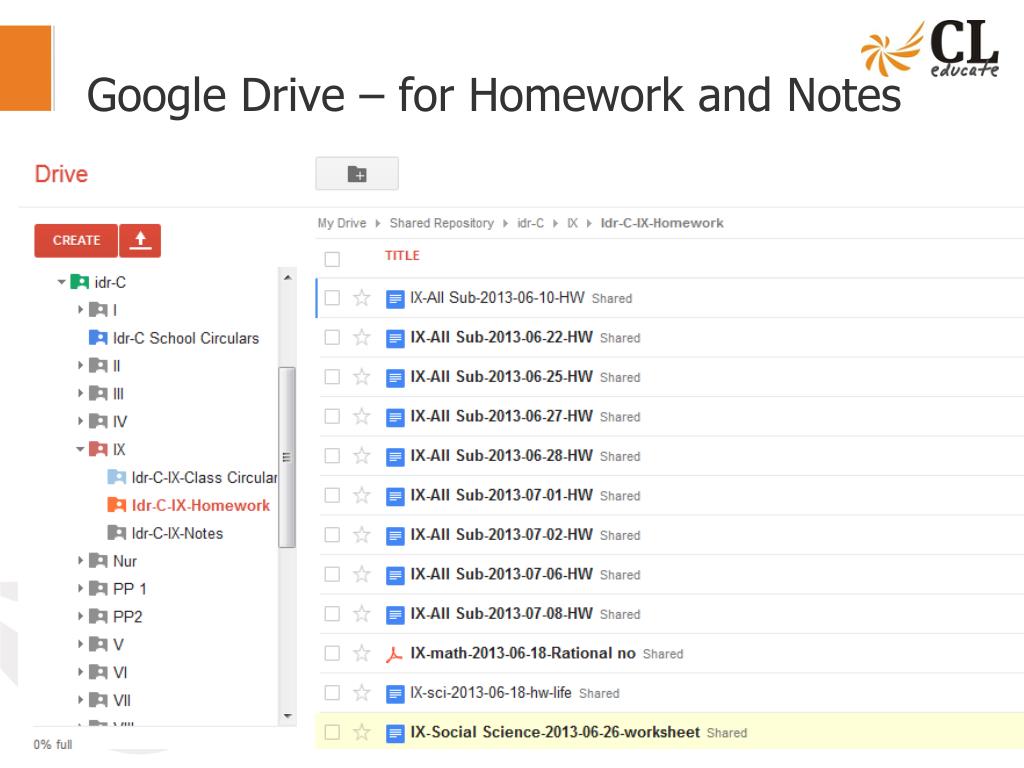Star the IX-All Sub-2013-07-06-HW file

tap(361, 574)
